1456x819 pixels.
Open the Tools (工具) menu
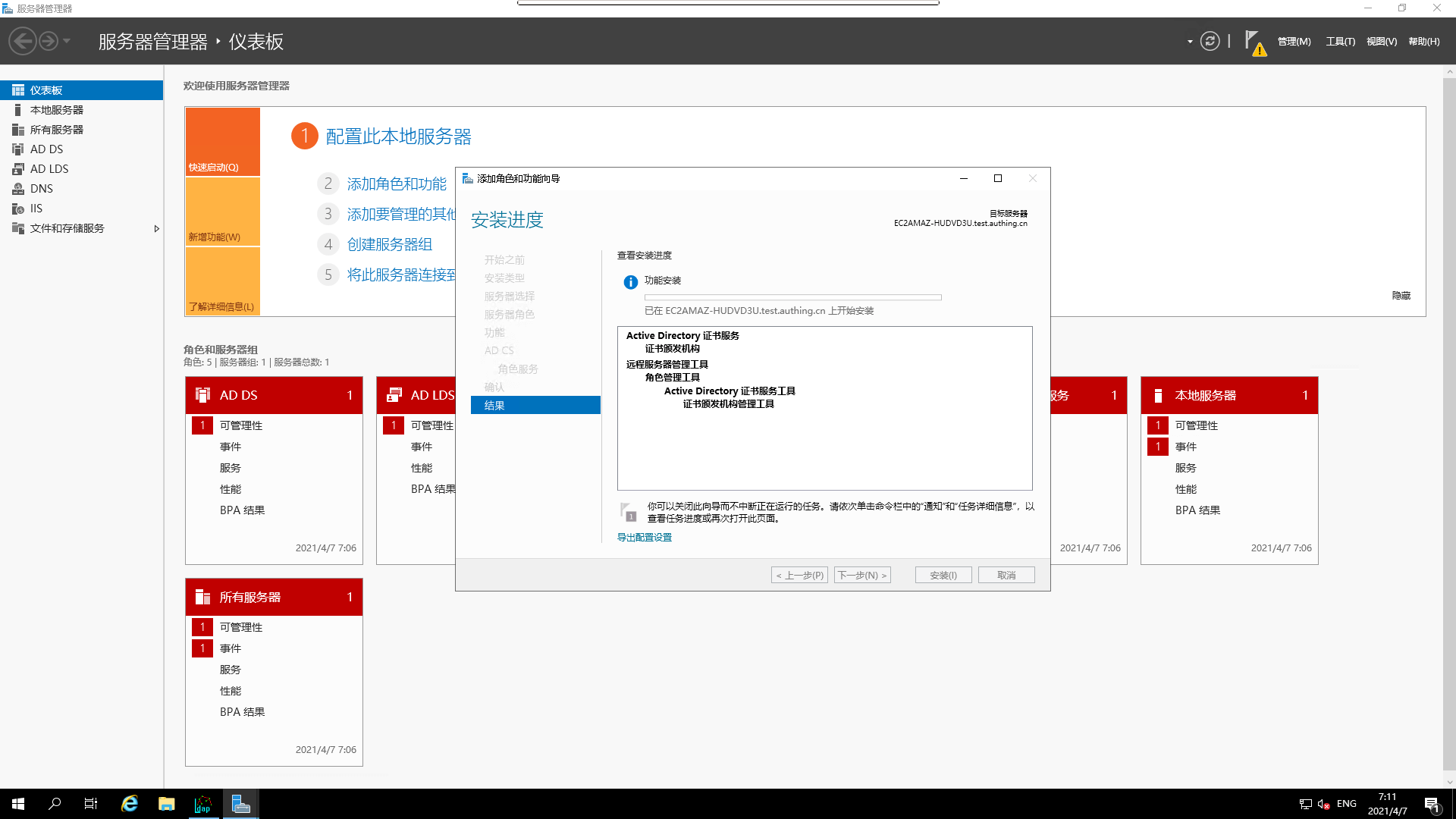(x=1340, y=42)
